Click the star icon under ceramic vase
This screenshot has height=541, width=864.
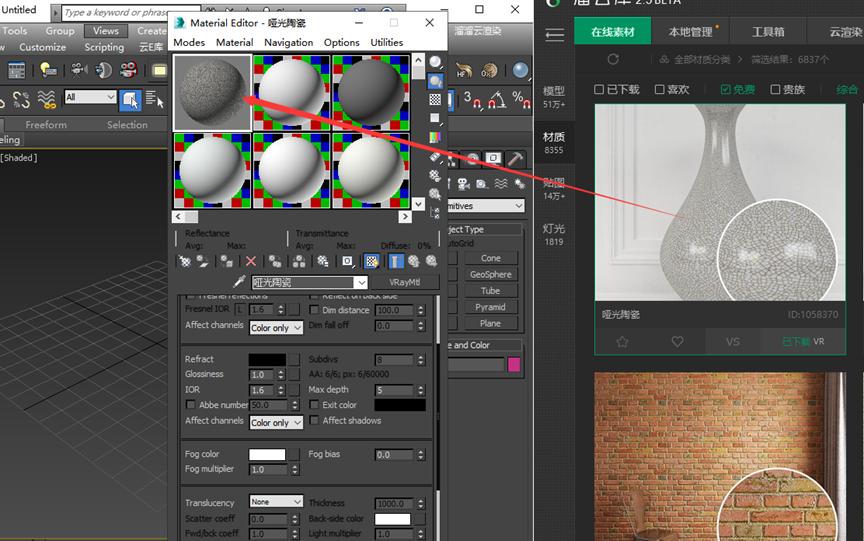622,341
